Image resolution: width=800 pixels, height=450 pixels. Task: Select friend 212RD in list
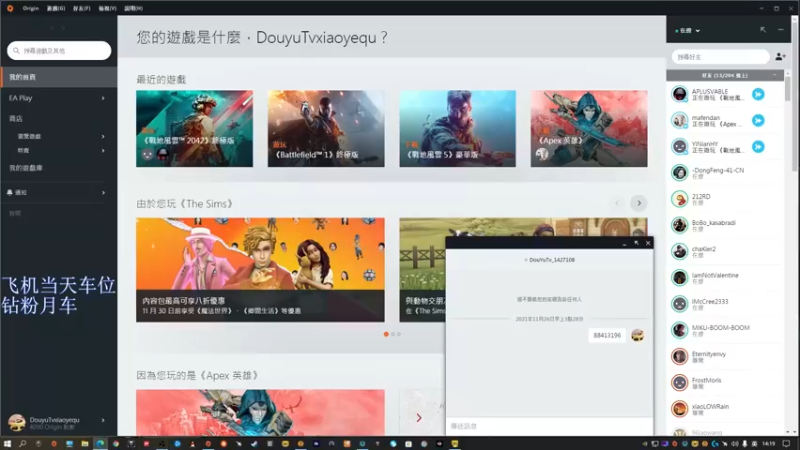tap(724, 199)
